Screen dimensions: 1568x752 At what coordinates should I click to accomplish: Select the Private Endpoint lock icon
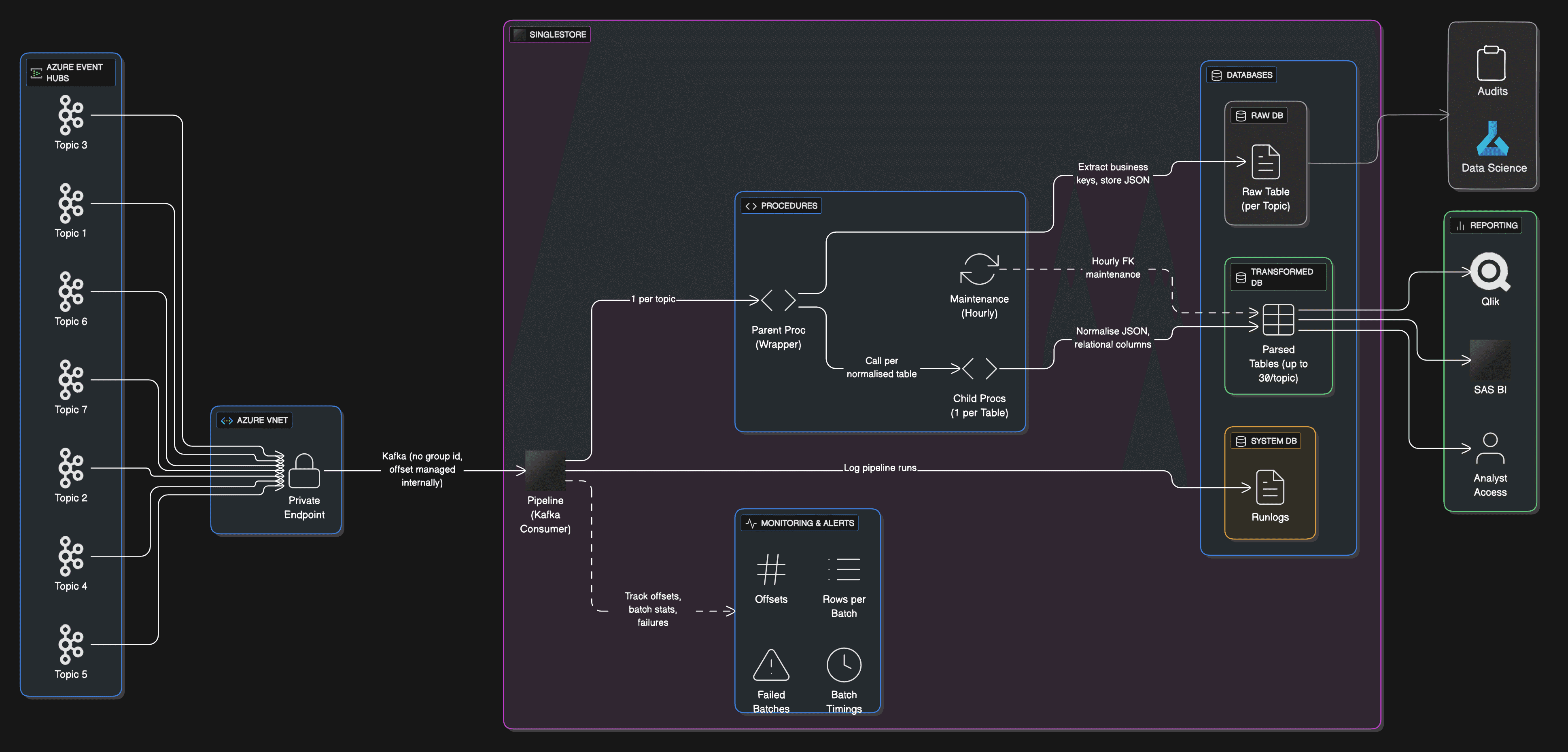tap(304, 471)
